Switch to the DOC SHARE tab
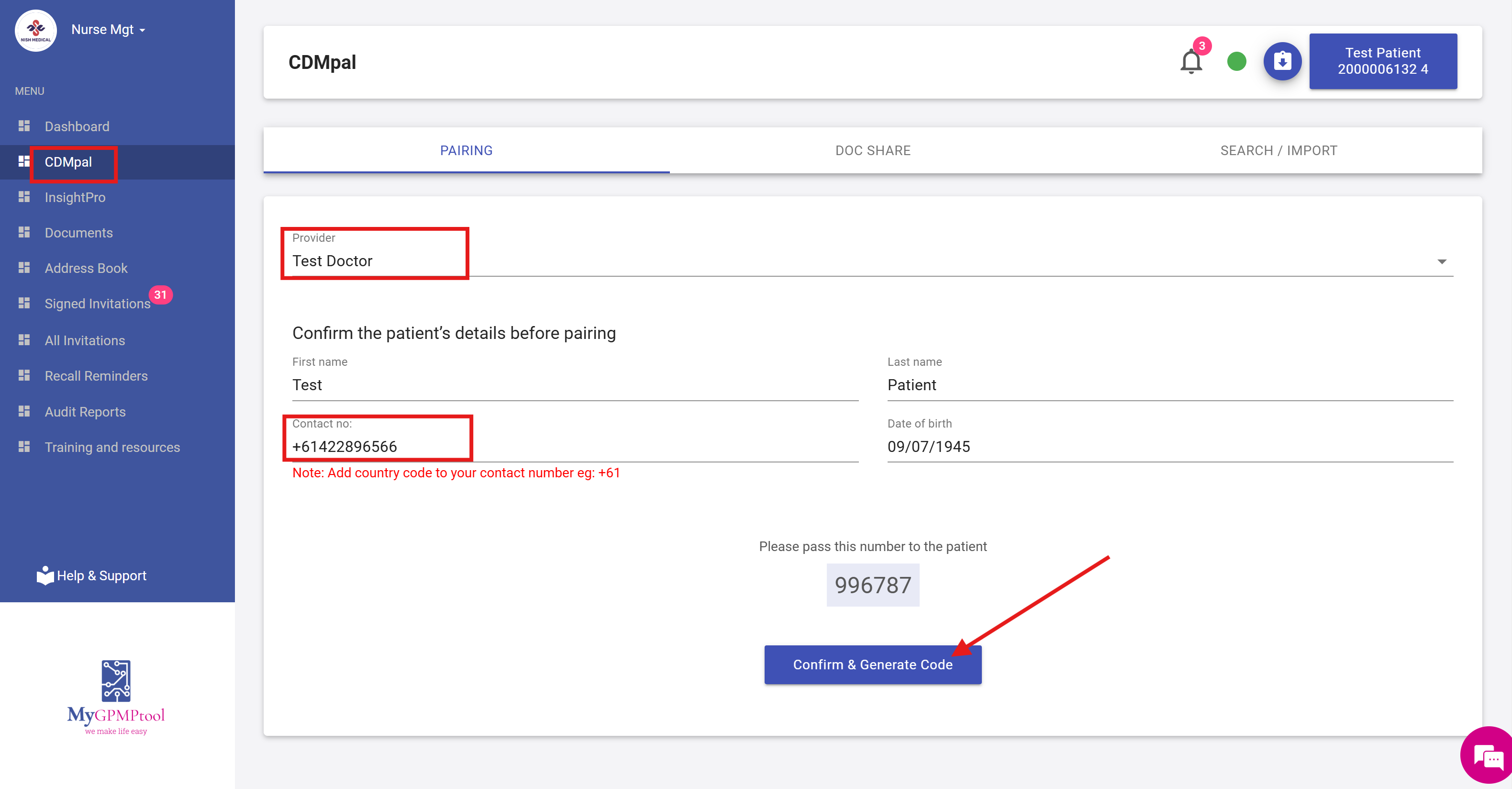 [x=872, y=150]
